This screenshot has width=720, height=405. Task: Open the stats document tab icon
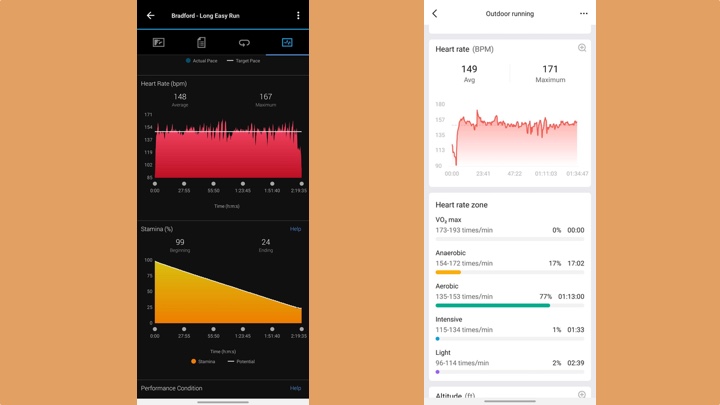pyautogui.click(x=201, y=43)
